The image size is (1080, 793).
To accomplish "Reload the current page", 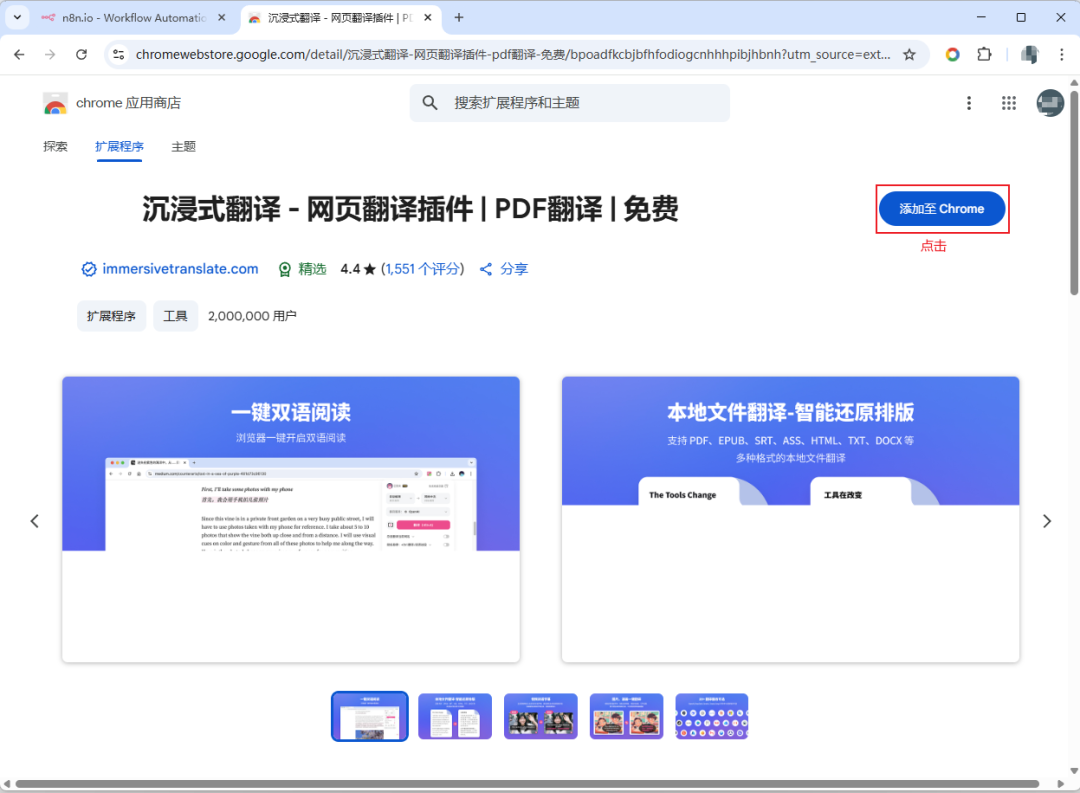I will click(x=81, y=54).
